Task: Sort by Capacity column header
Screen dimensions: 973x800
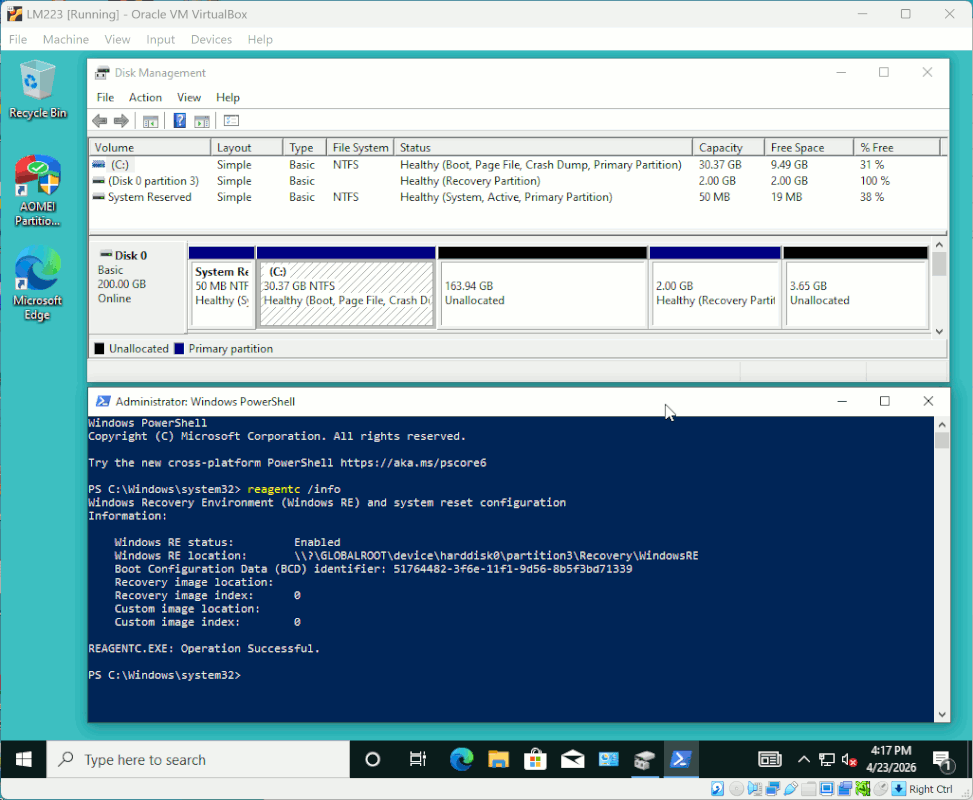Action: coord(728,147)
